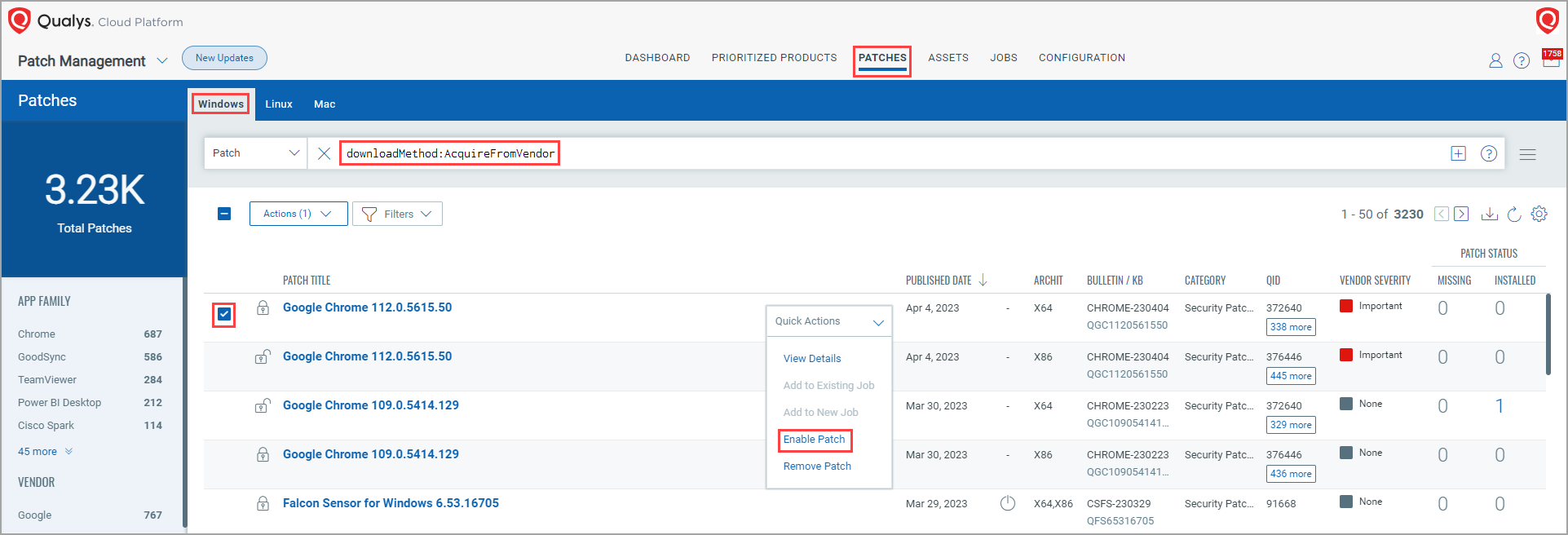Click the New Updates button
Screen dimensions: 1568x535
point(224,58)
